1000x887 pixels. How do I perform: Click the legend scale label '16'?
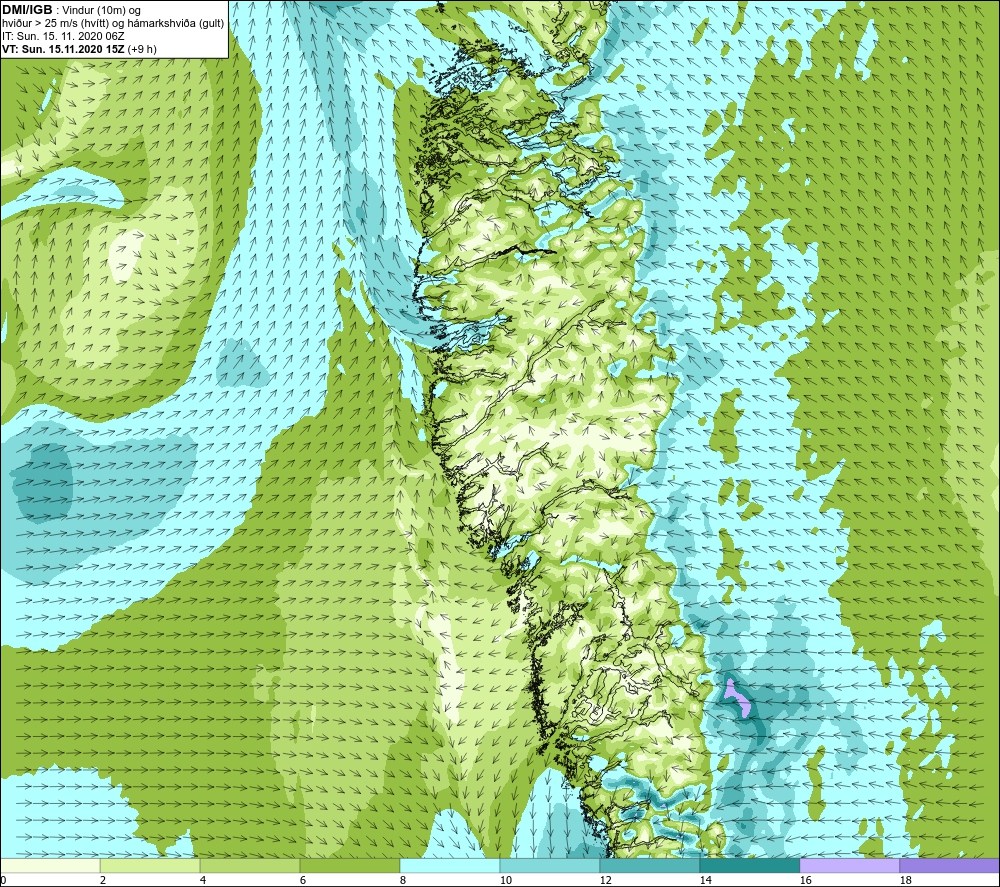tap(805, 881)
